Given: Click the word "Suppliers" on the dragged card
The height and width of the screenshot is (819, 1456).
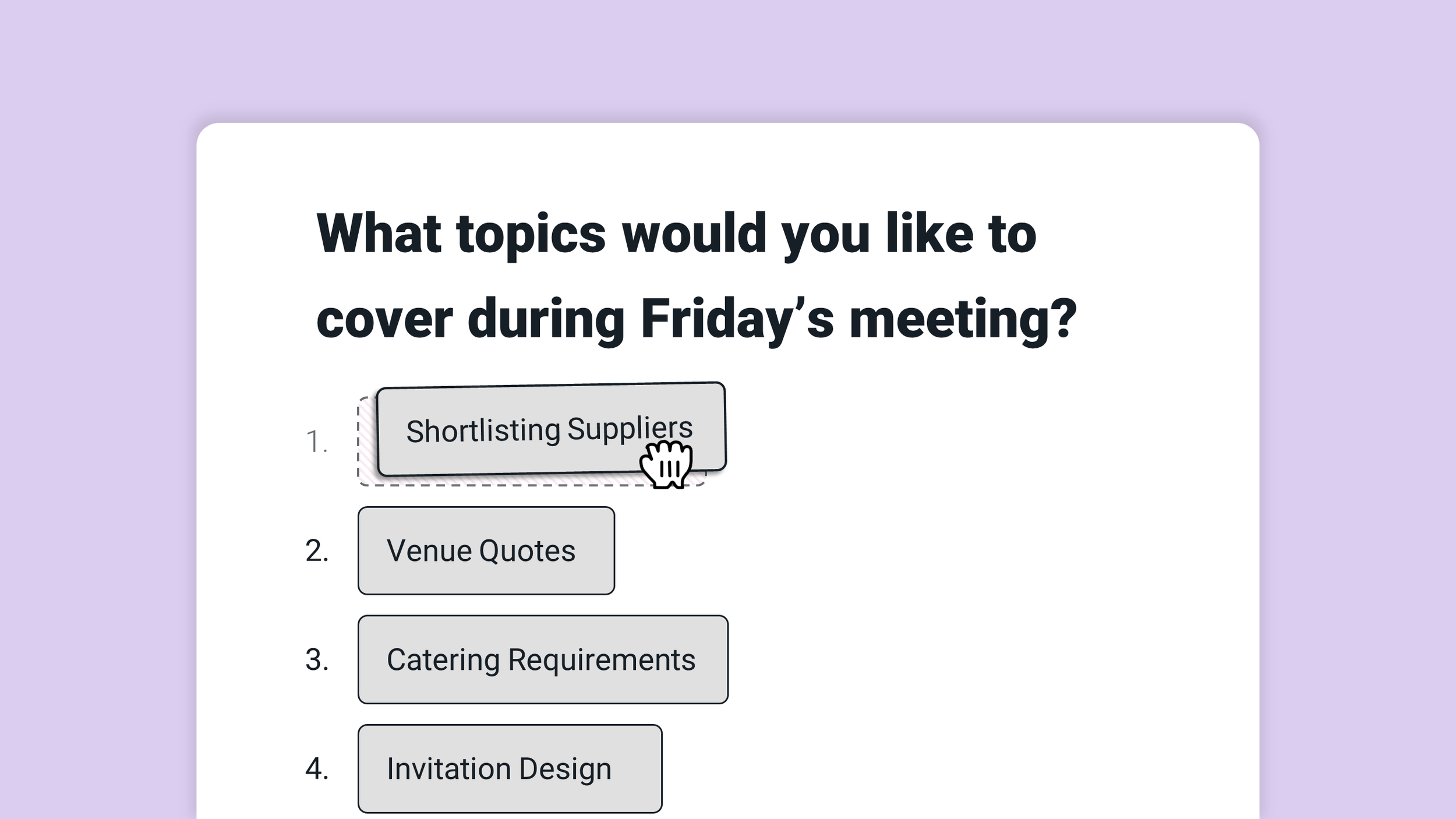Looking at the screenshot, I should click(630, 429).
